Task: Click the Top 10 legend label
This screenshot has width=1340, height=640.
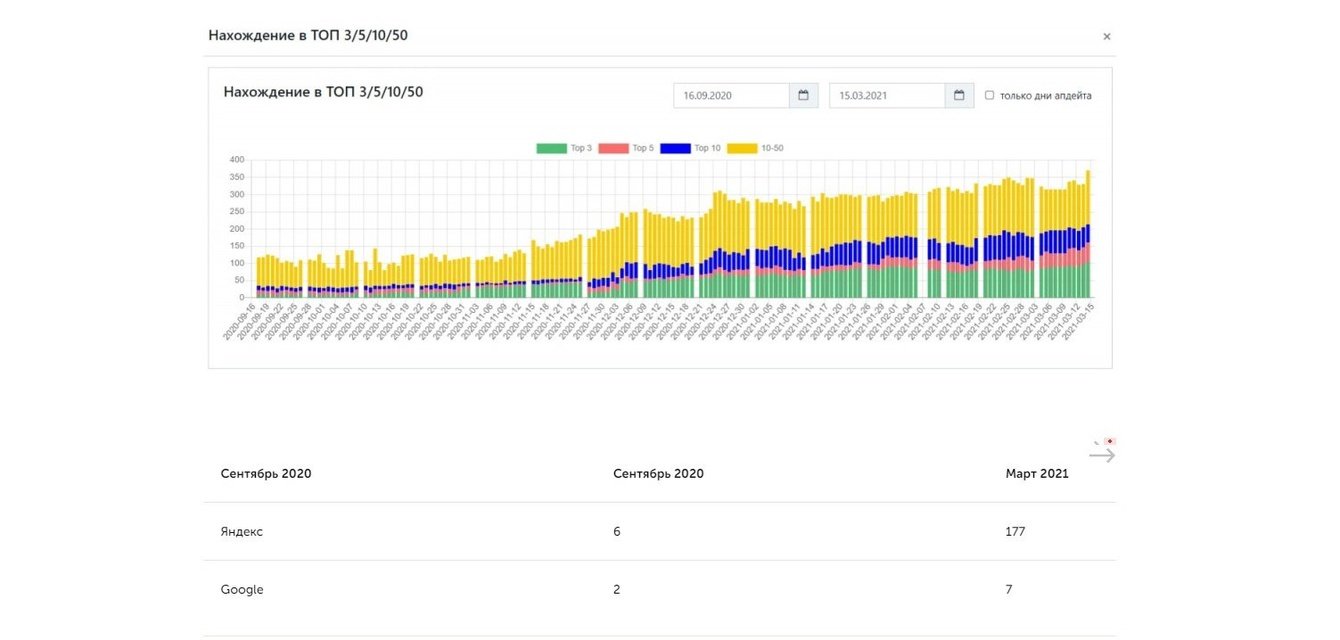Action: (x=707, y=148)
